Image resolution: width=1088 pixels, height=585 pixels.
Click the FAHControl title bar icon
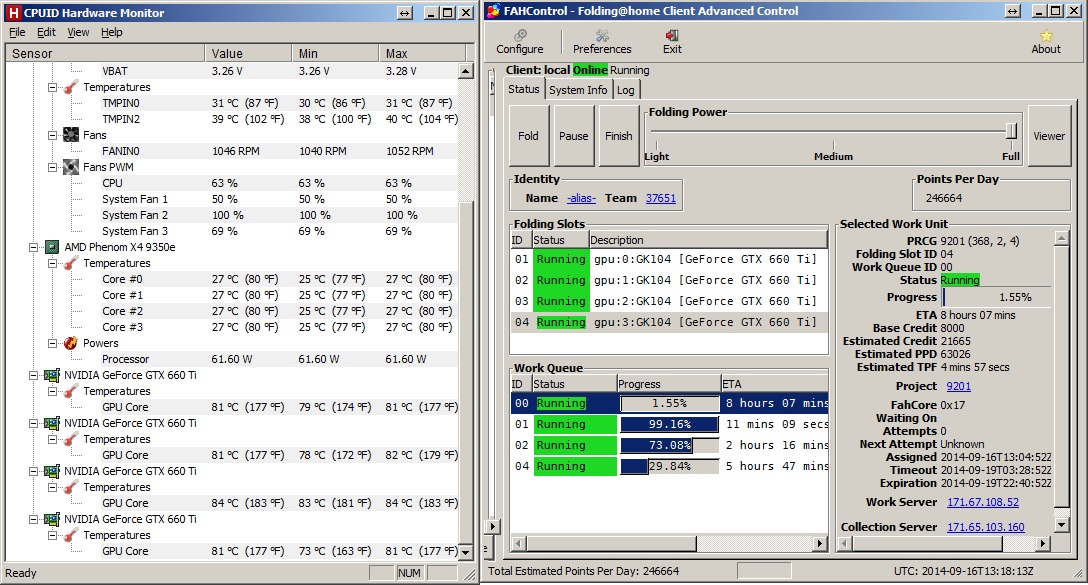tap(493, 11)
